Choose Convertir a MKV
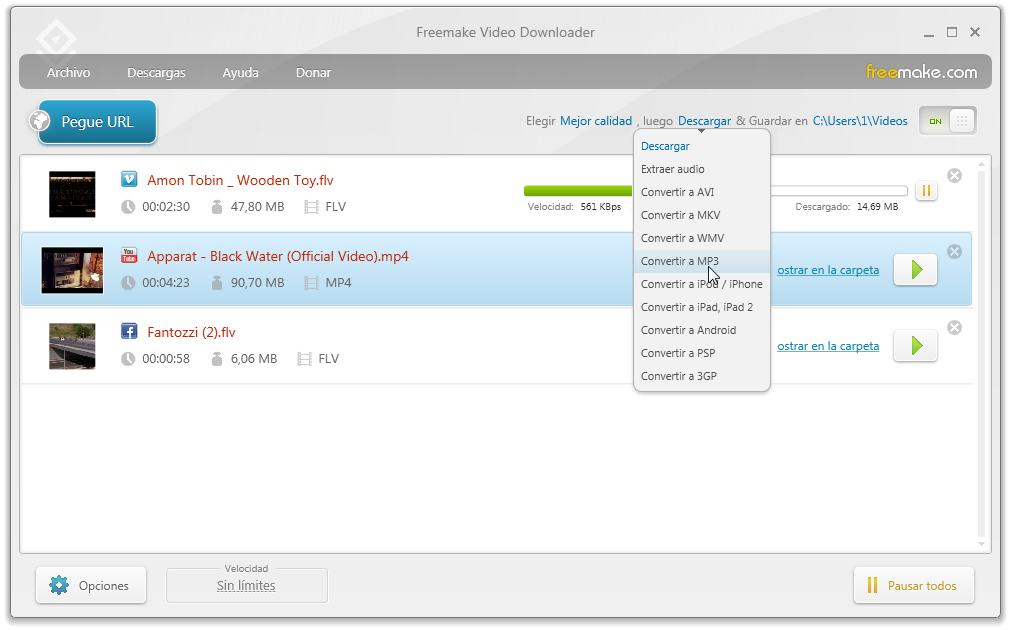The height and width of the screenshot is (630, 1015). click(x=702, y=215)
